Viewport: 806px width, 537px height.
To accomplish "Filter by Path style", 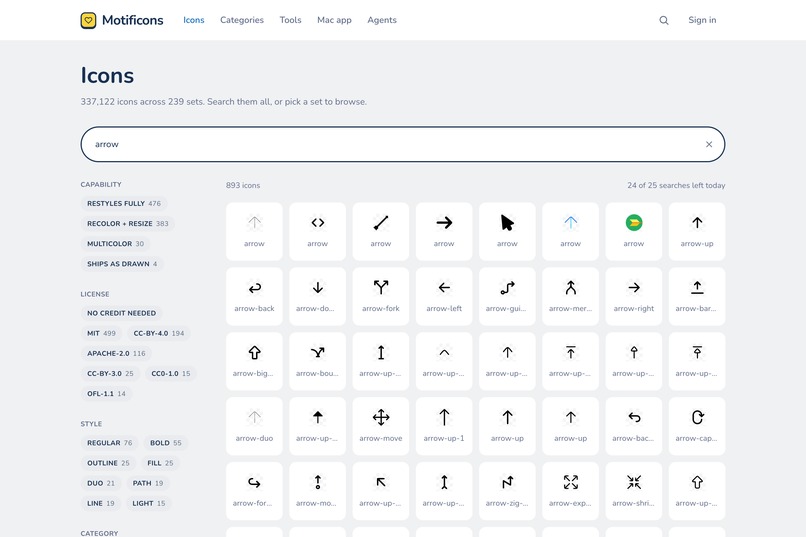I will coord(148,483).
